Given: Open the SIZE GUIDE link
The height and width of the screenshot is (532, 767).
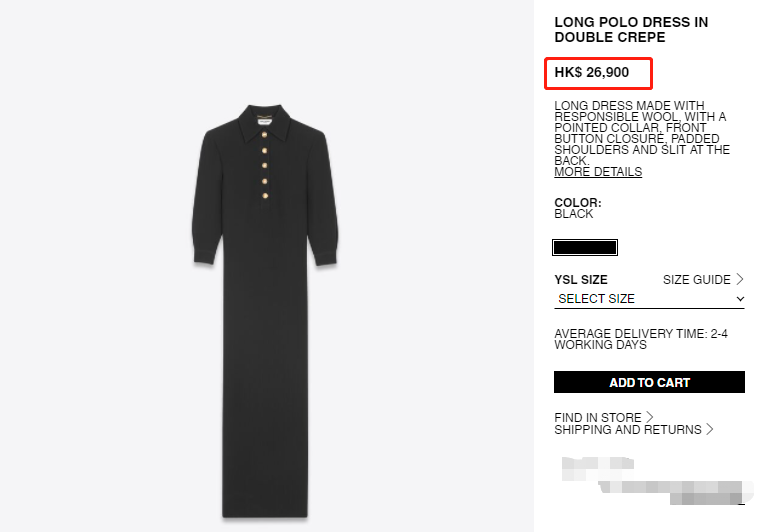Looking at the screenshot, I should tap(697, 280).
